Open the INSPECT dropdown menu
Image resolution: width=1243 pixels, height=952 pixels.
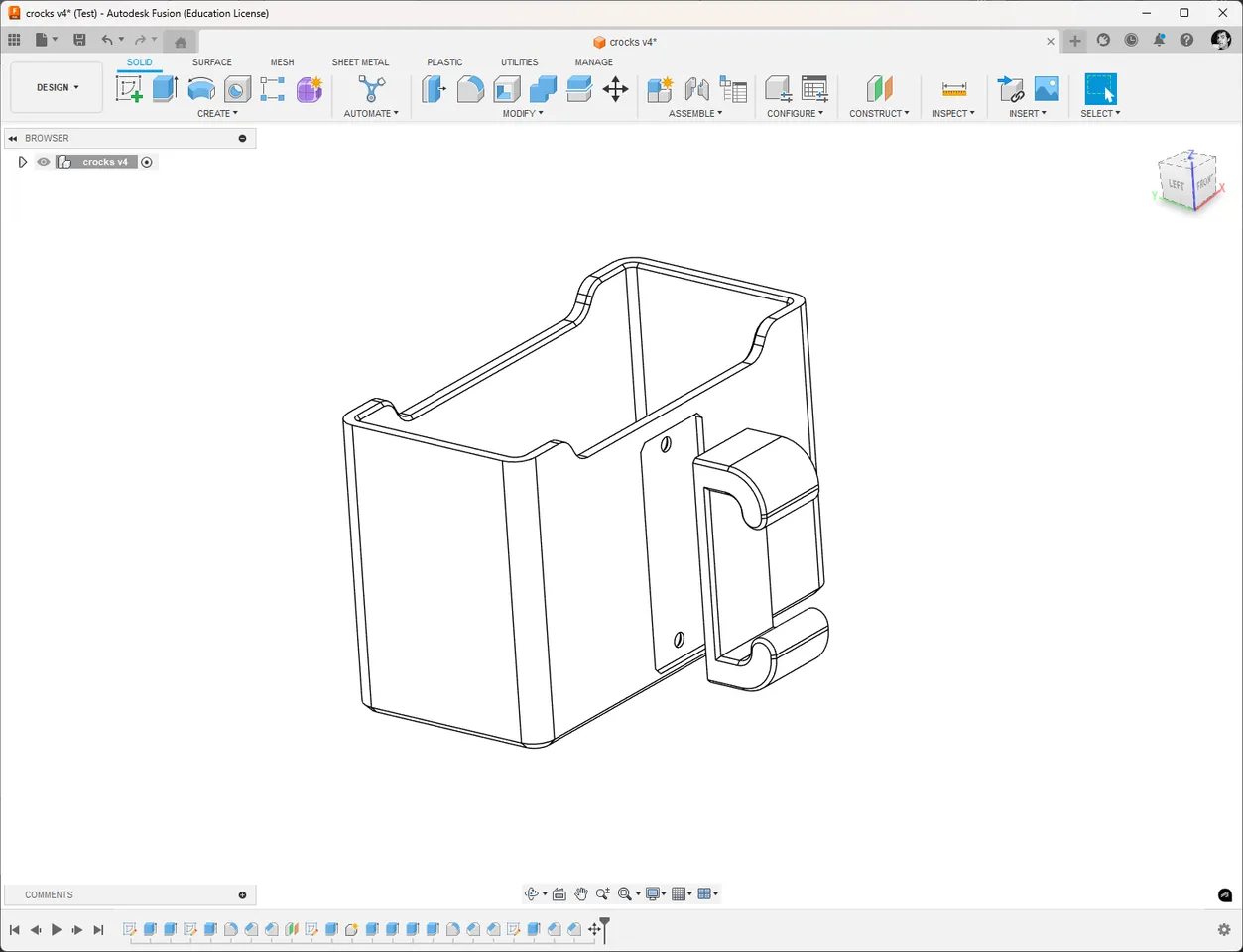click(953, 113)
